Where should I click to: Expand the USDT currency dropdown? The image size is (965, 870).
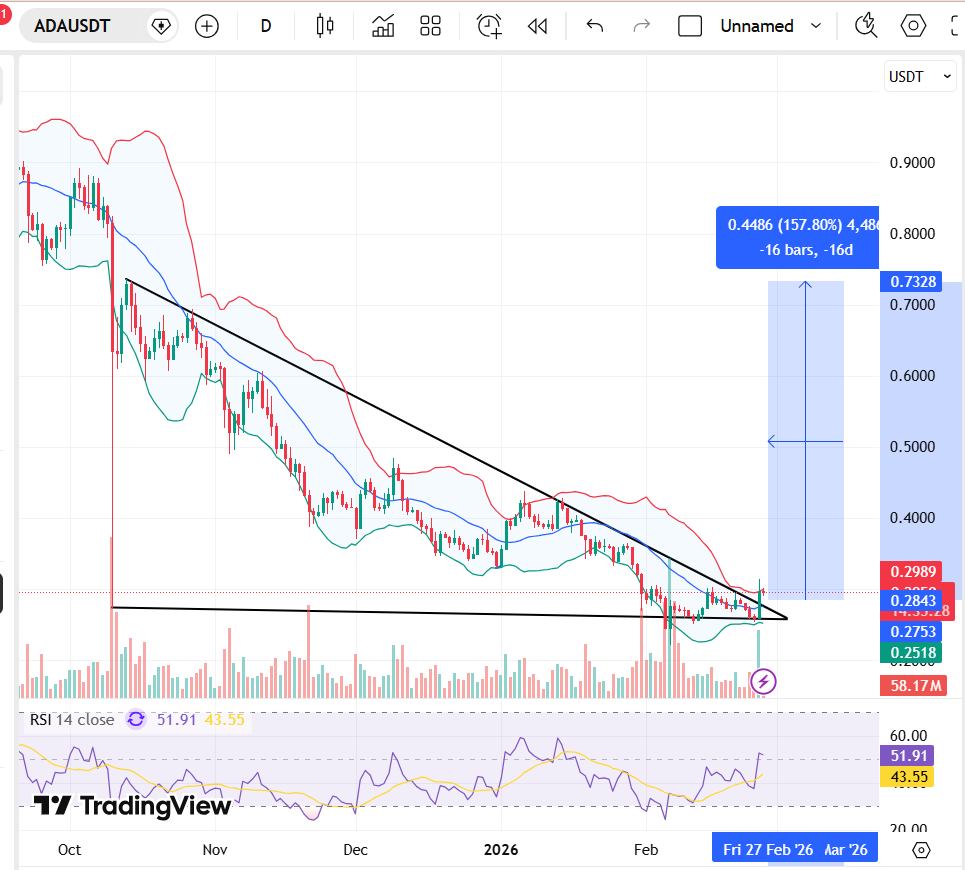pos(919,75)
